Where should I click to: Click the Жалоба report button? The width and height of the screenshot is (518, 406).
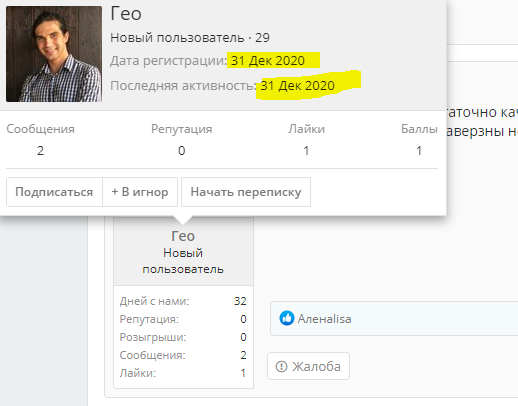308,366
